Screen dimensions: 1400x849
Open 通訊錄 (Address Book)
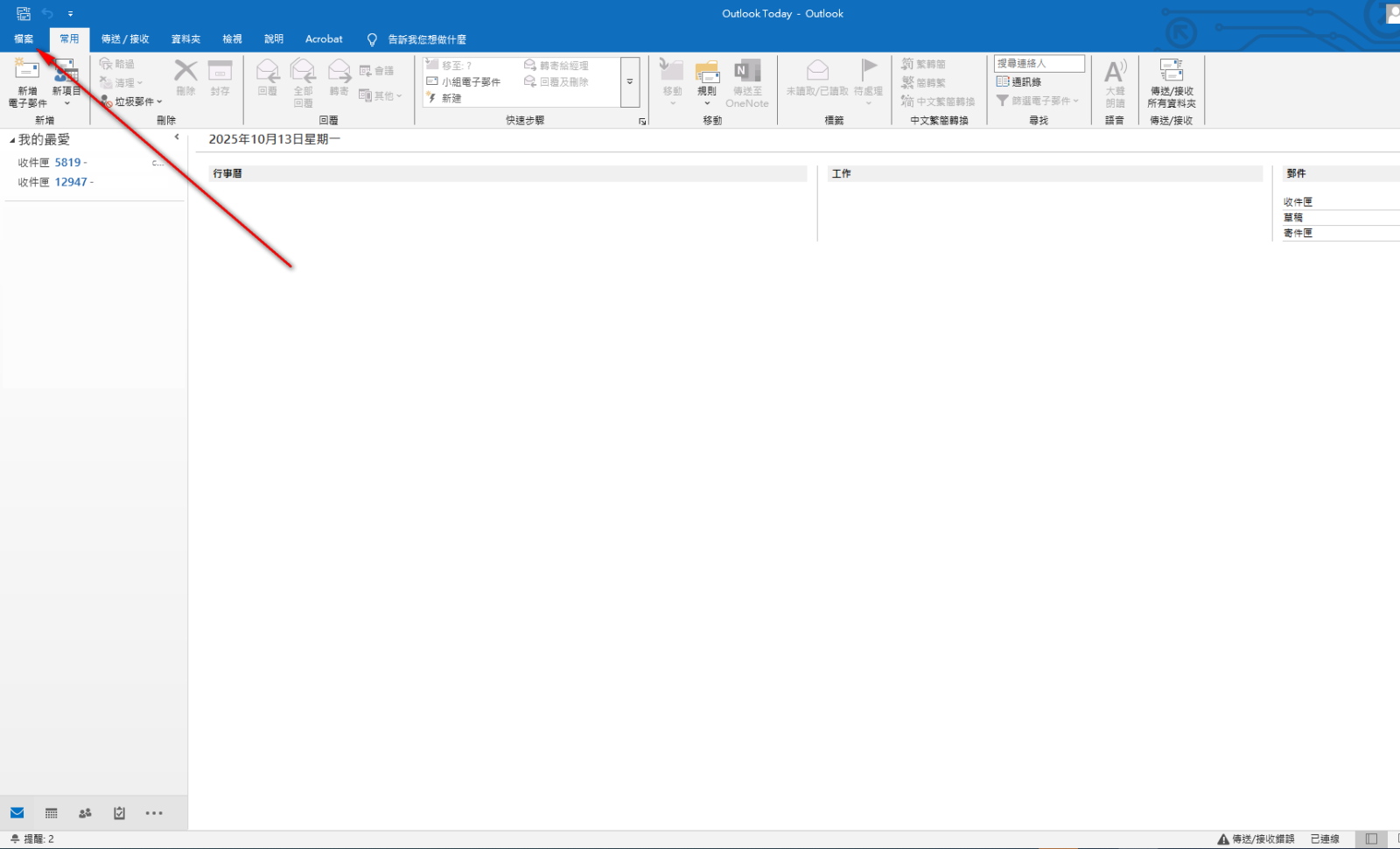pos(1019,81)
